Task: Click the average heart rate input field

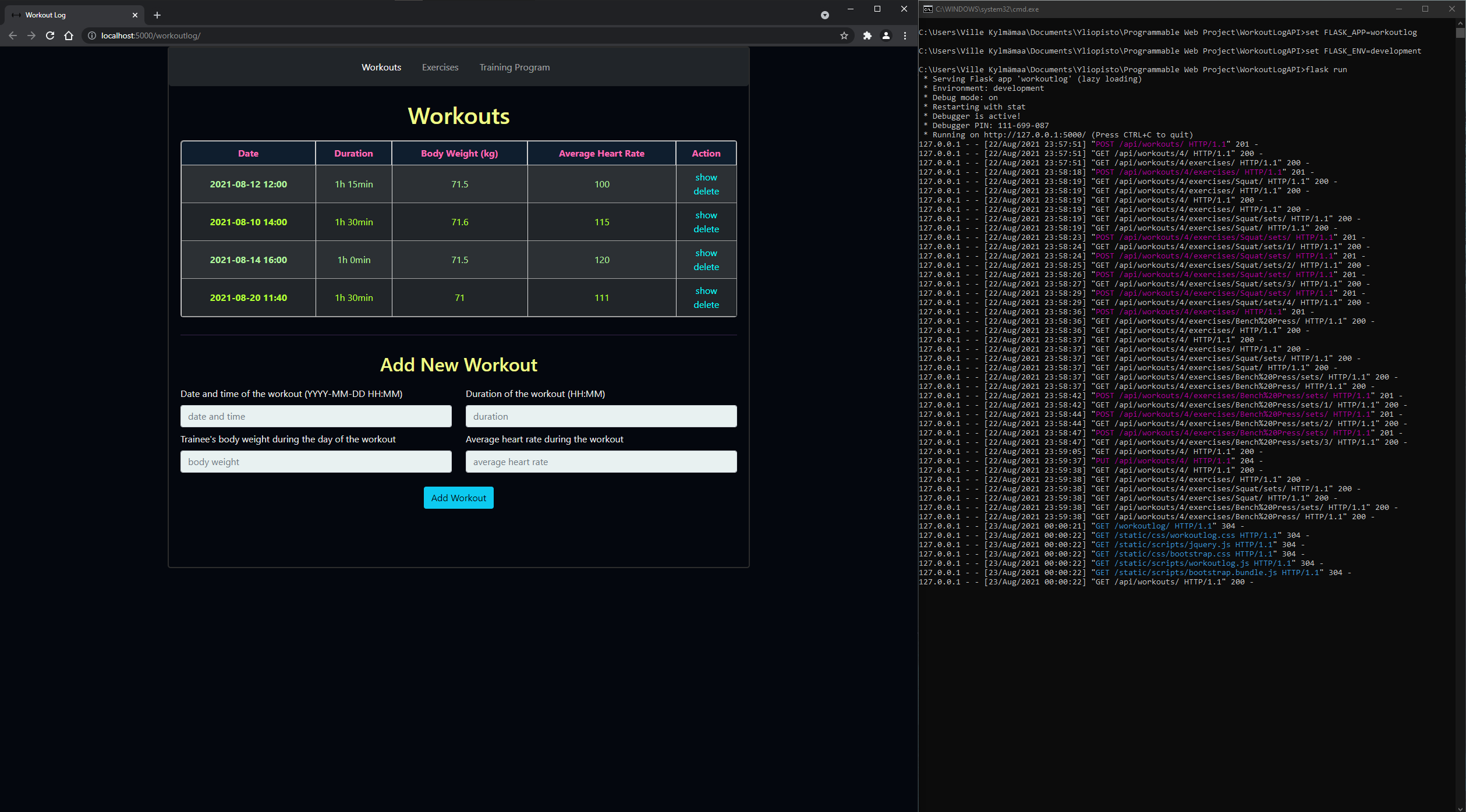Action: pos(601,461)
